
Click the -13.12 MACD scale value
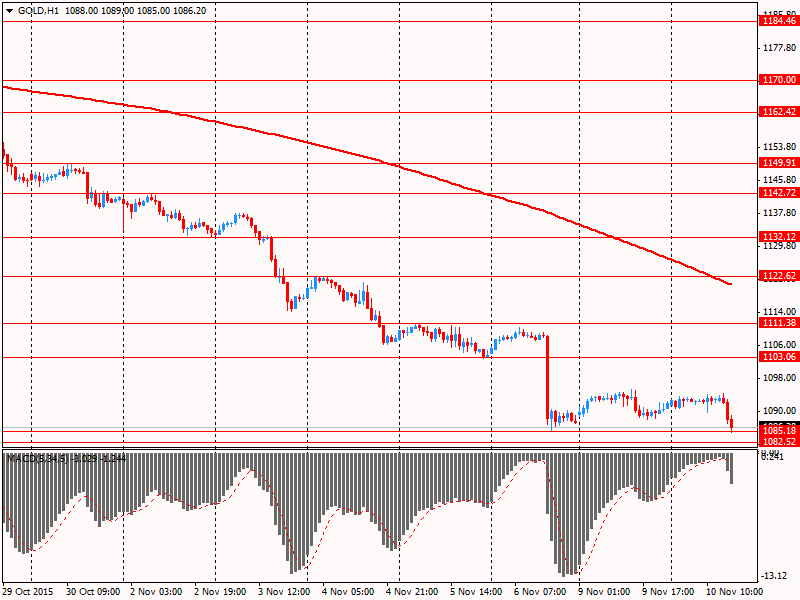point(774,576)
